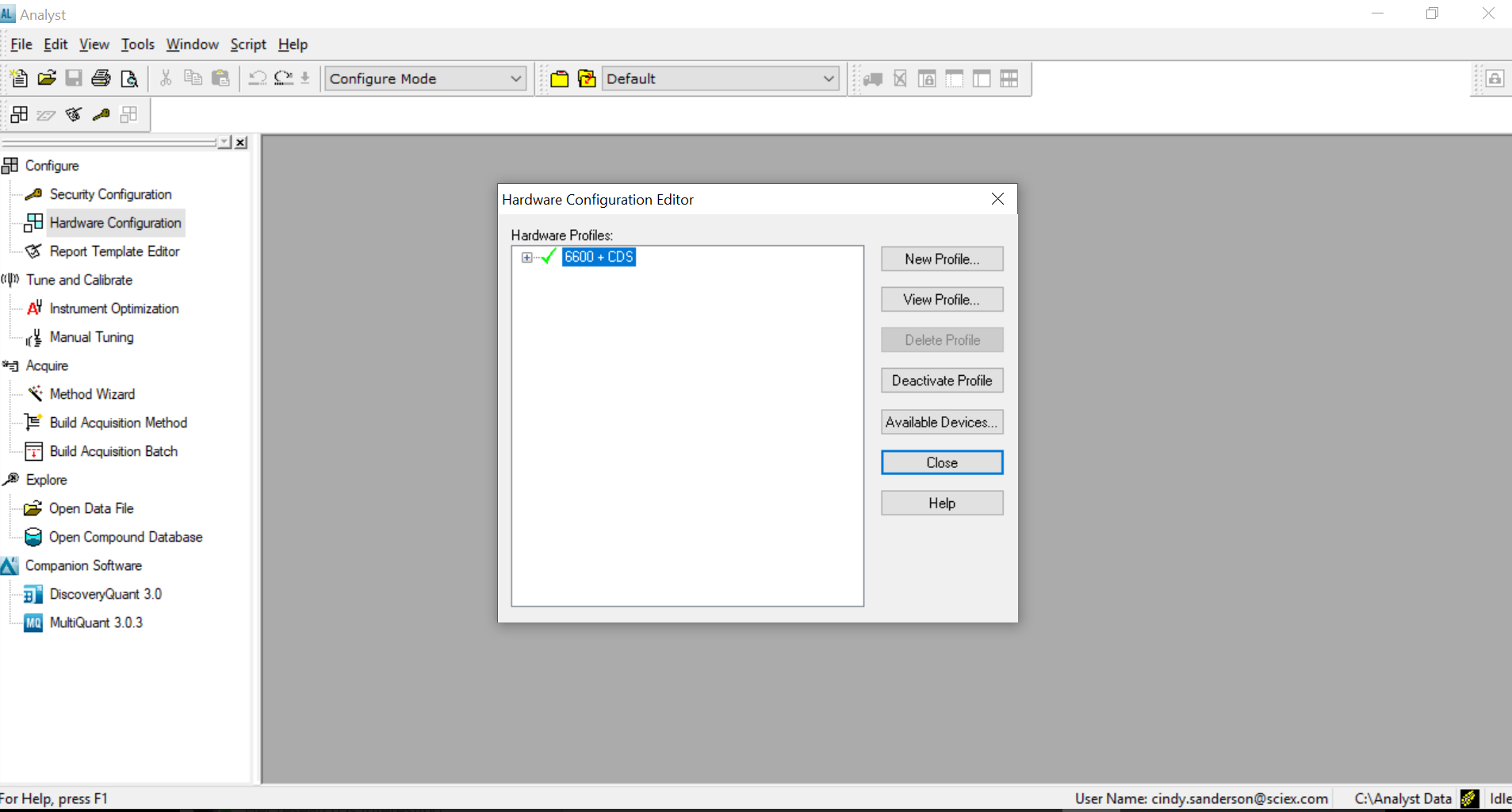Click the New Project yellow folder icon
The image size is (1512, 812).
point(559,79)
